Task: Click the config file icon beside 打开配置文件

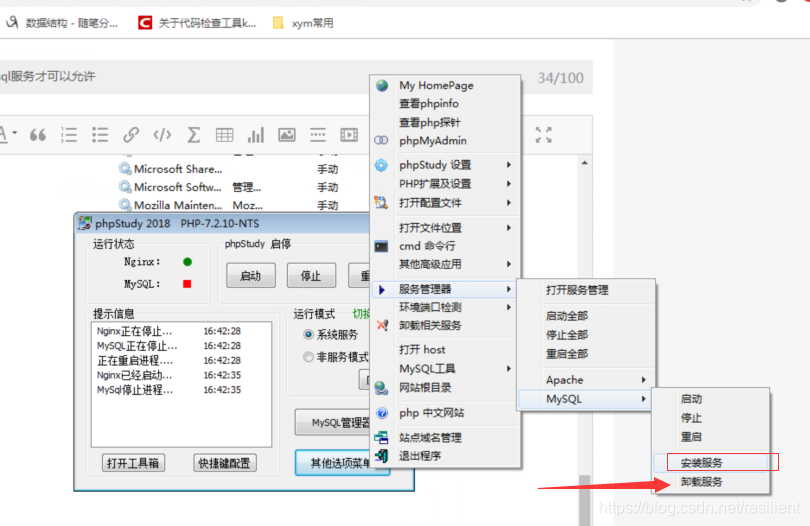Action: 381,203
